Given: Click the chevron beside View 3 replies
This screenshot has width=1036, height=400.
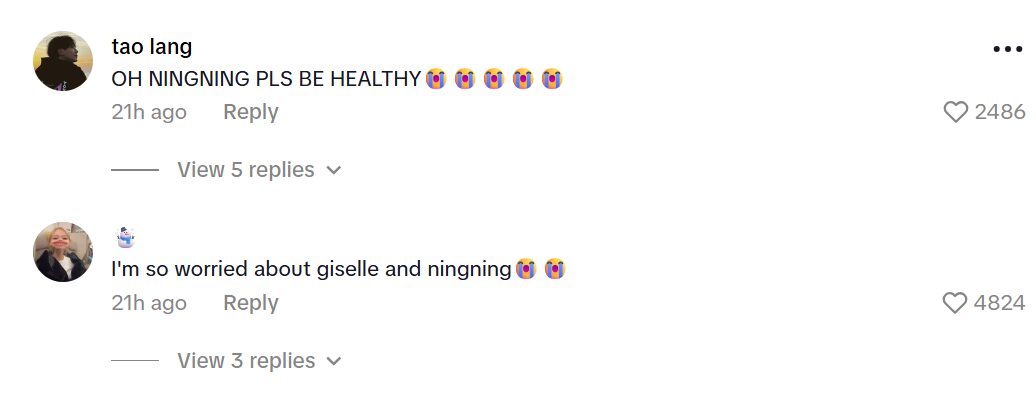Looking at the screenshot, I should click(x=334, y=362).
